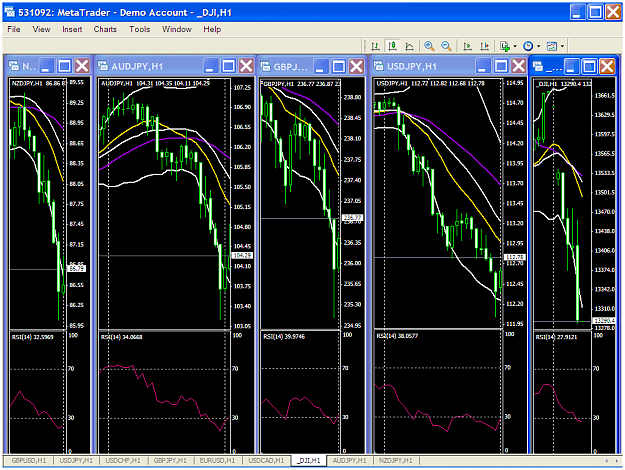Click the _DJI window system icon

[x=538, y=66]
